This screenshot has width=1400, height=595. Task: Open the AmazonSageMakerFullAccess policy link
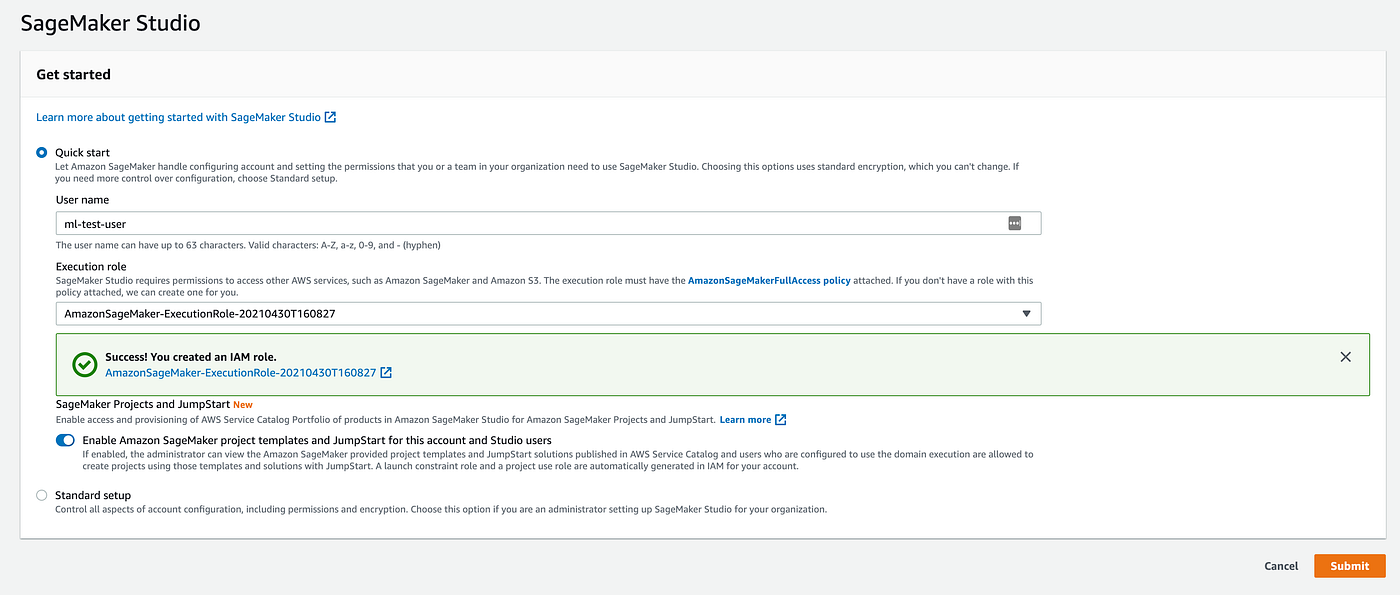click(x=769, y=281)
